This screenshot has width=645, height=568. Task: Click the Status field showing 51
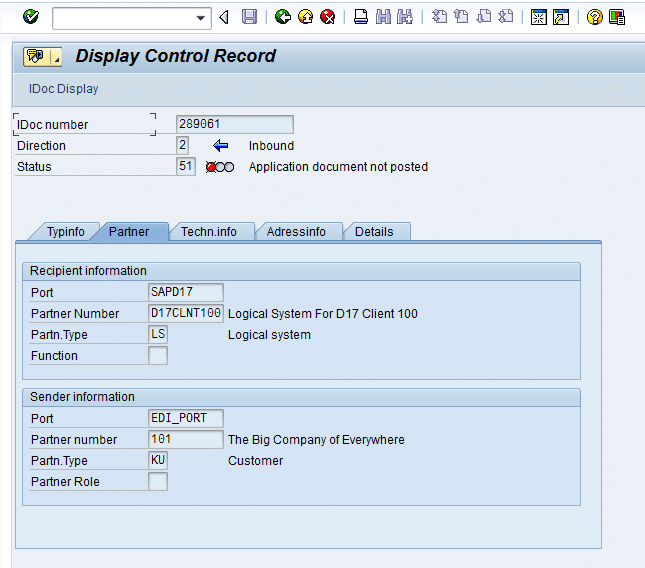click(x=186, y=166)
